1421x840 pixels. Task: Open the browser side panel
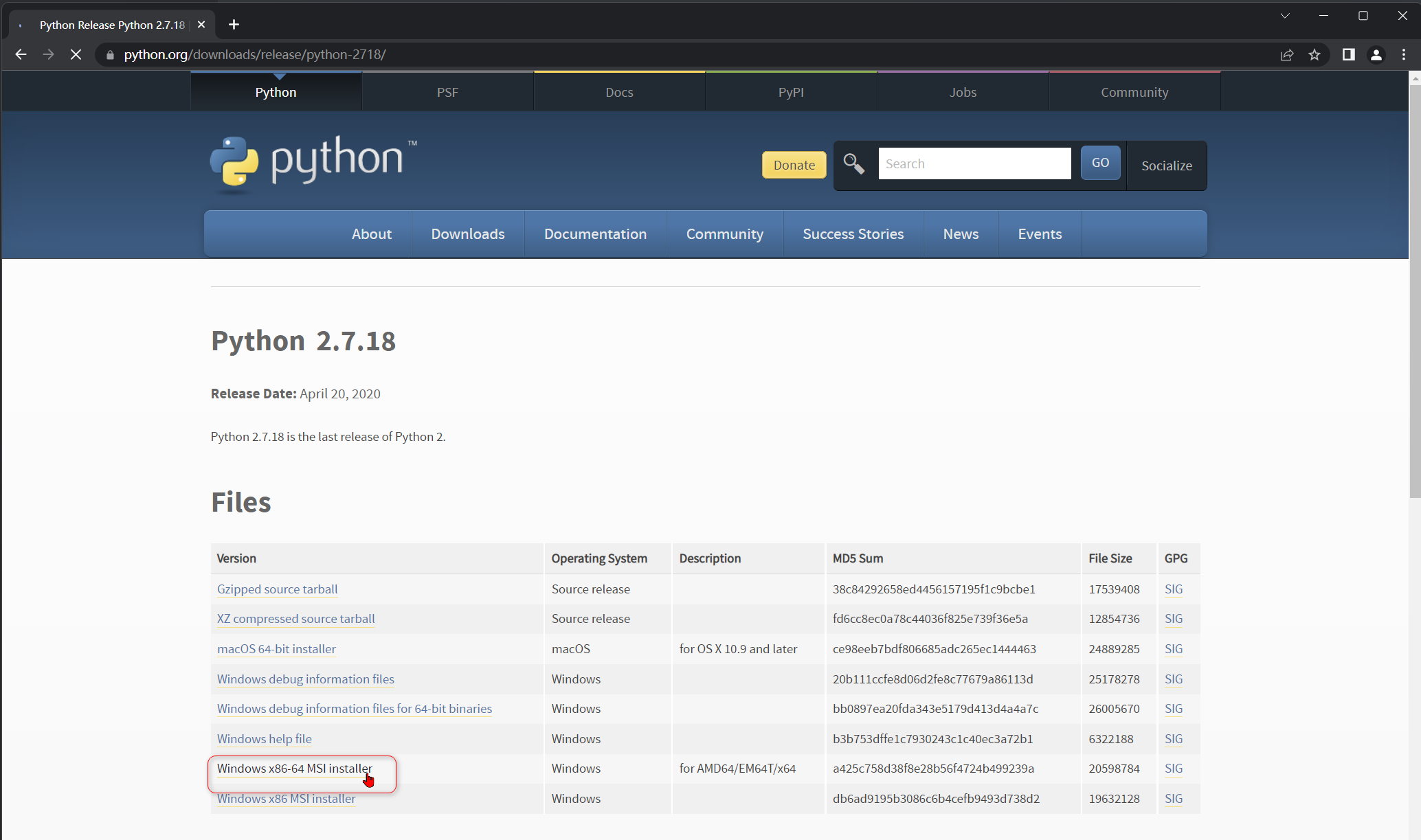(x=1348, y=54)
